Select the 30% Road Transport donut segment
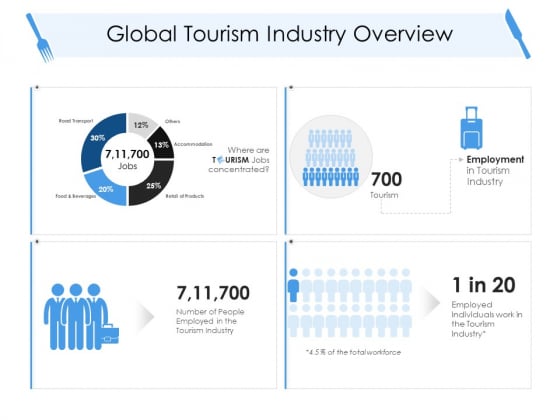Image resolution: width=560 pixels, height=420 pixels. (97, 139)
